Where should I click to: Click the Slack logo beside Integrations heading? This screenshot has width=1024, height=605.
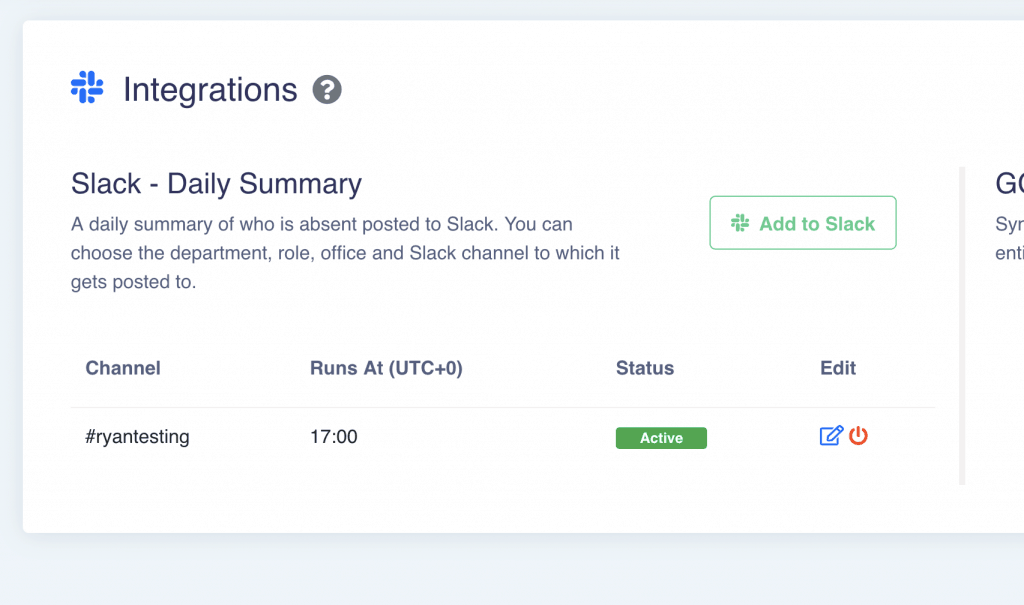pos(87,88)
